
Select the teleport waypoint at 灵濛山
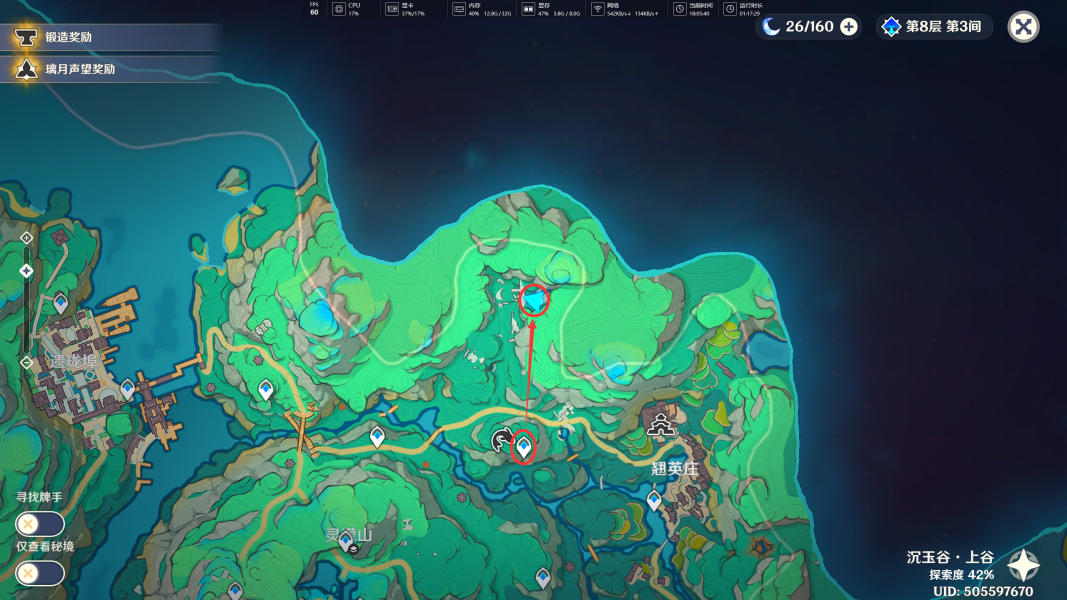(x=346, y=540)
